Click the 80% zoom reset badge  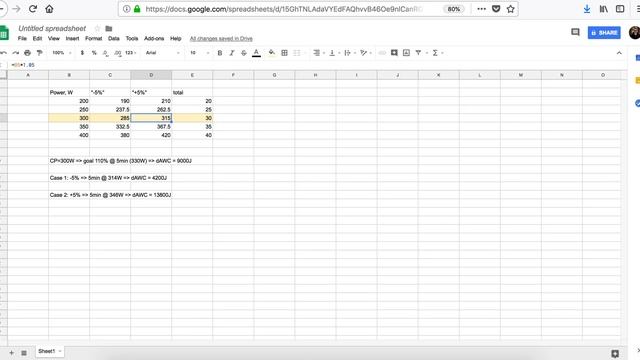[454, 9]
